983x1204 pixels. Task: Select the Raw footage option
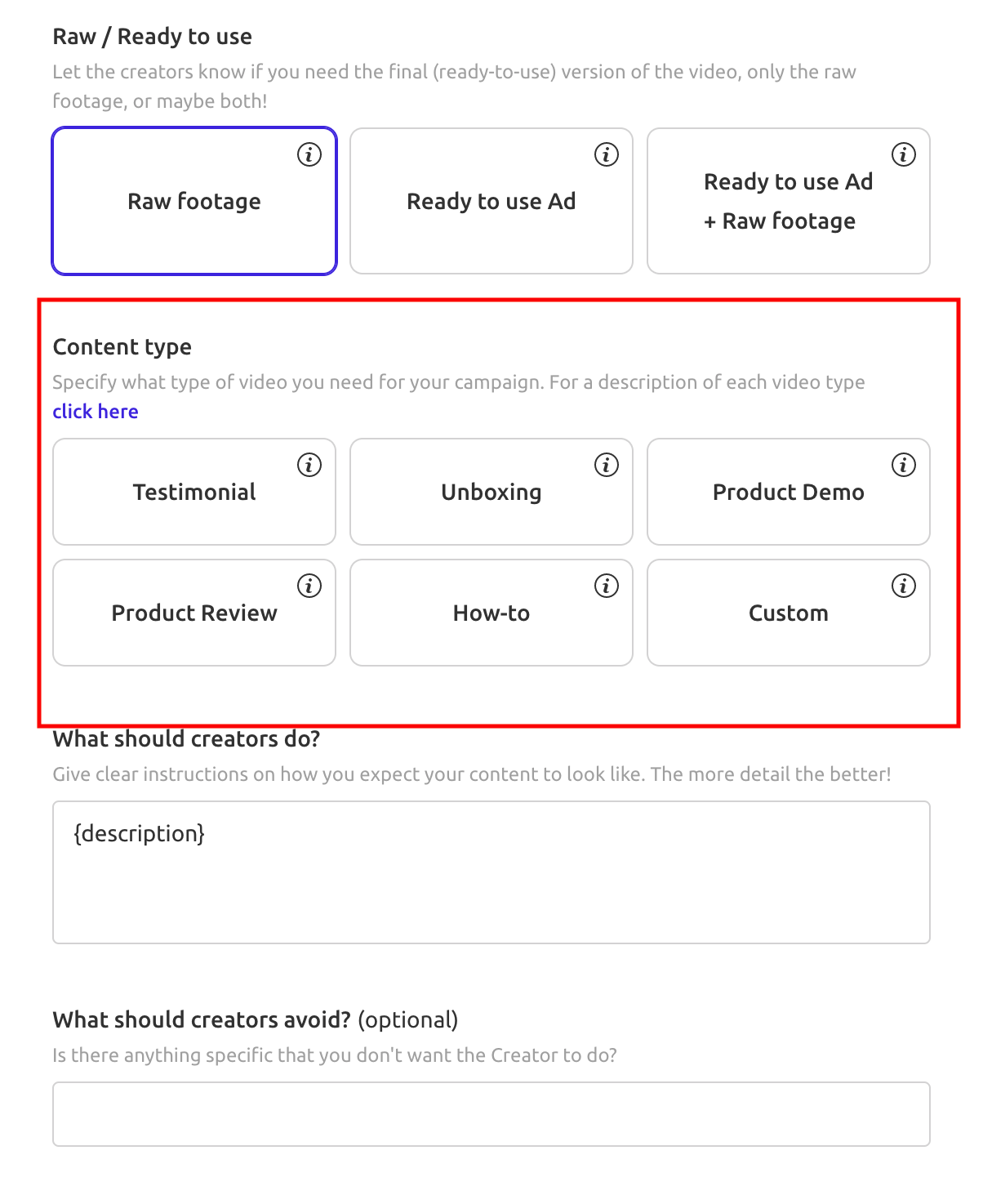tap(194, 201)
